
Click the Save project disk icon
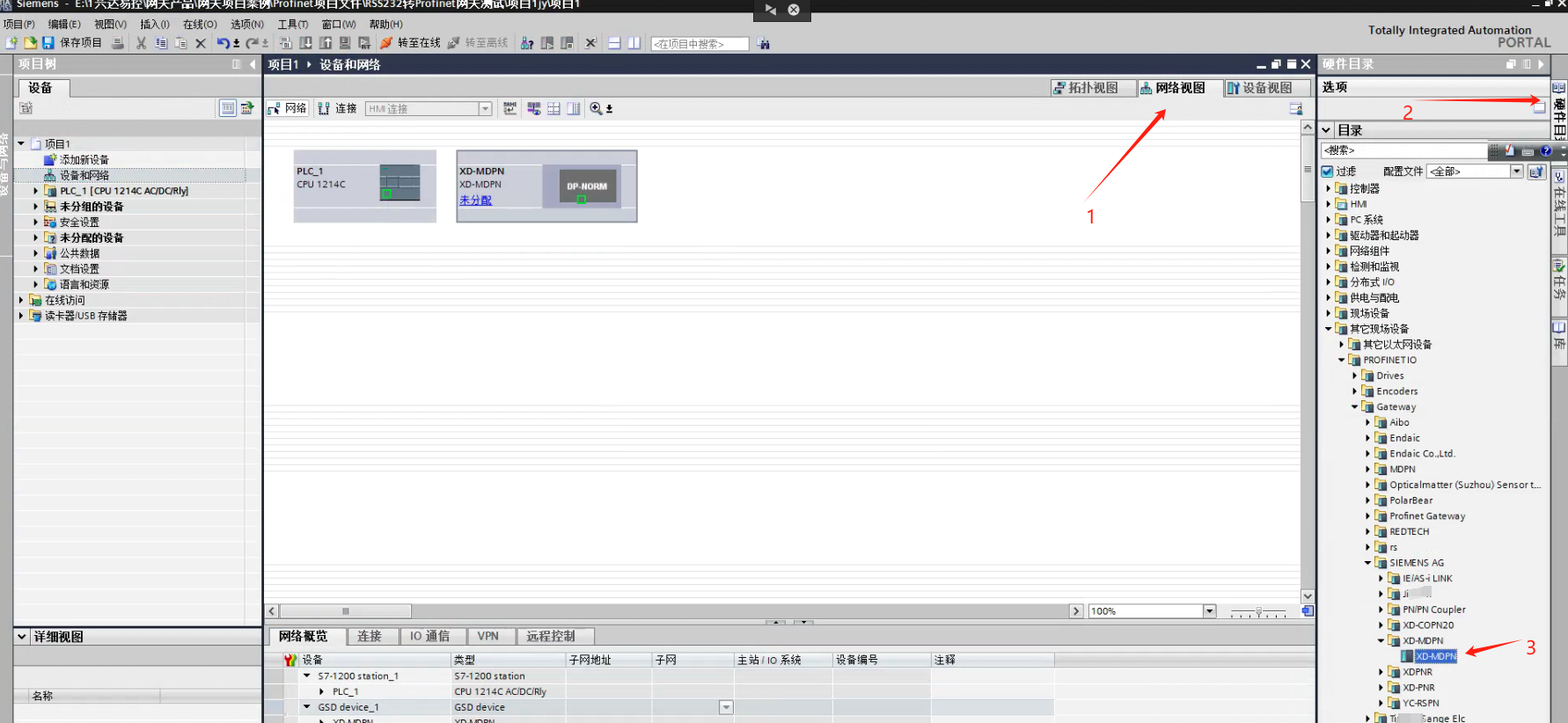(x=48, y=43)
